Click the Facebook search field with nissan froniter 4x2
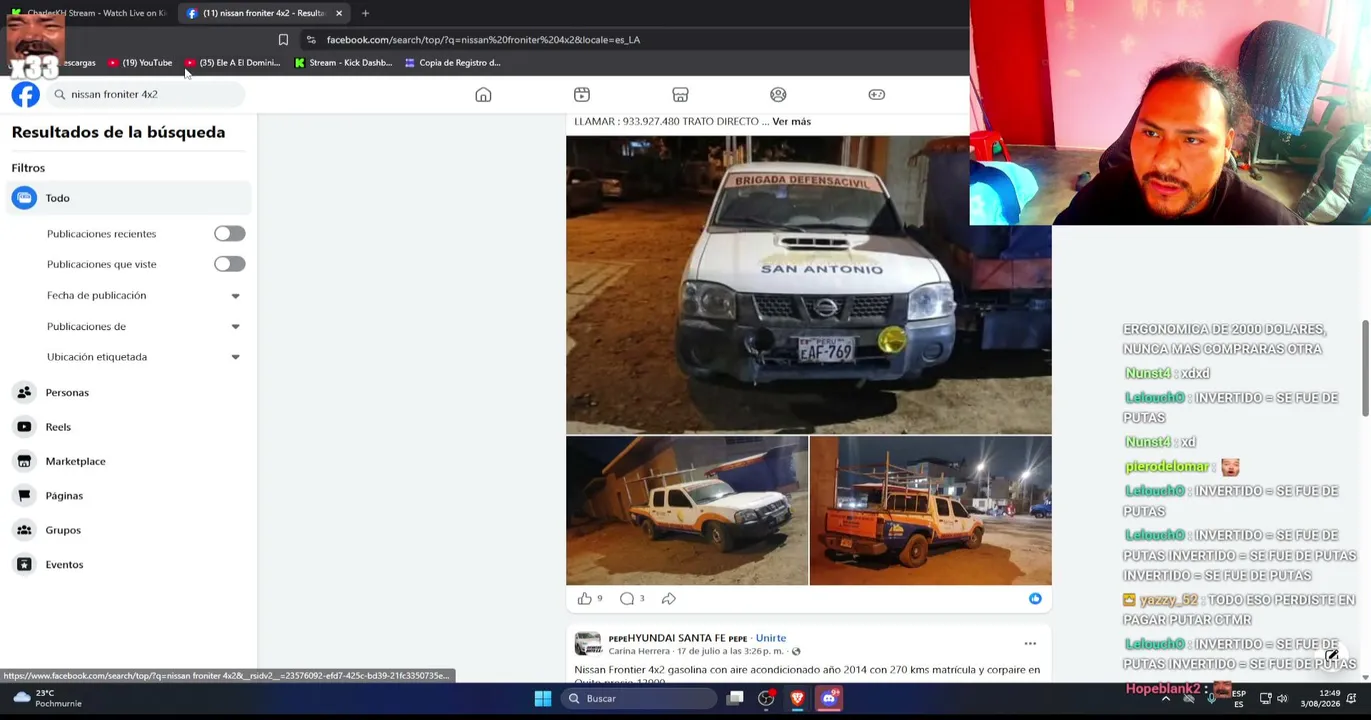1371x720 pixels. click(144, 94)
